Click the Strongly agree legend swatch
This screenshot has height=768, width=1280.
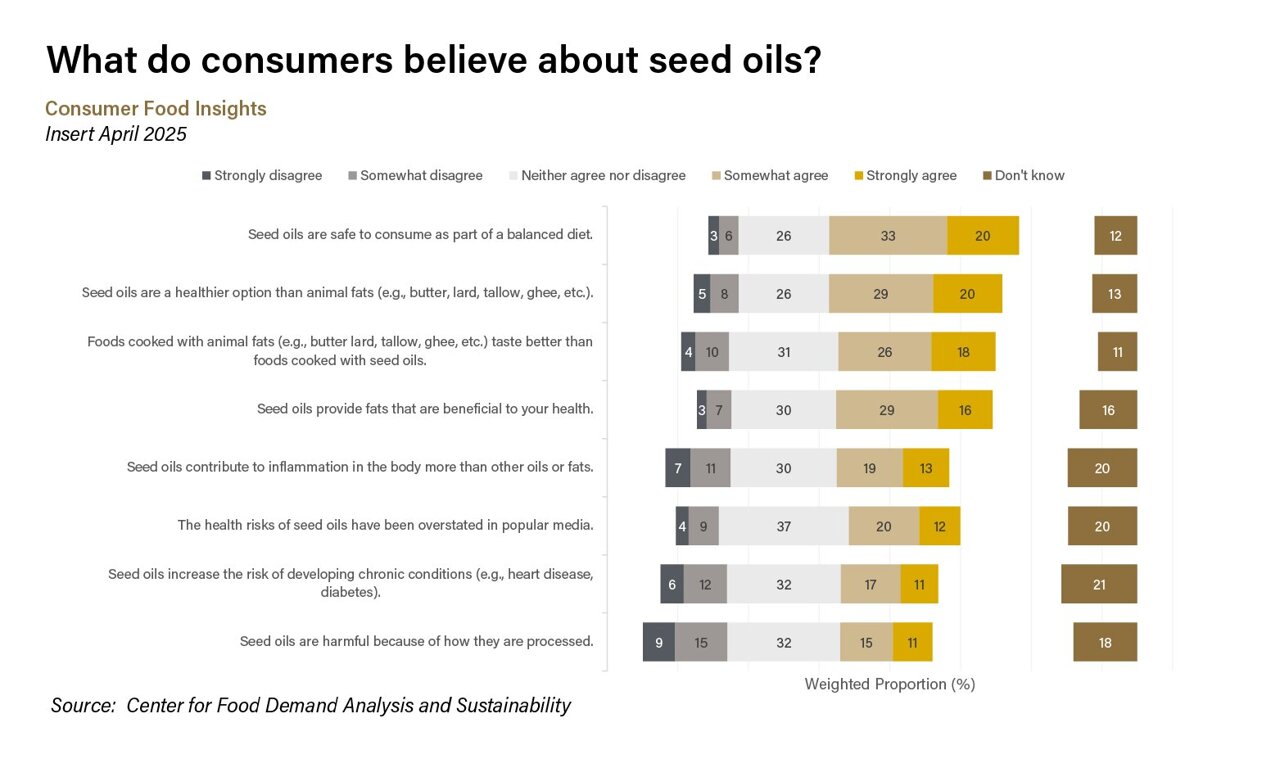pos(859,176)
